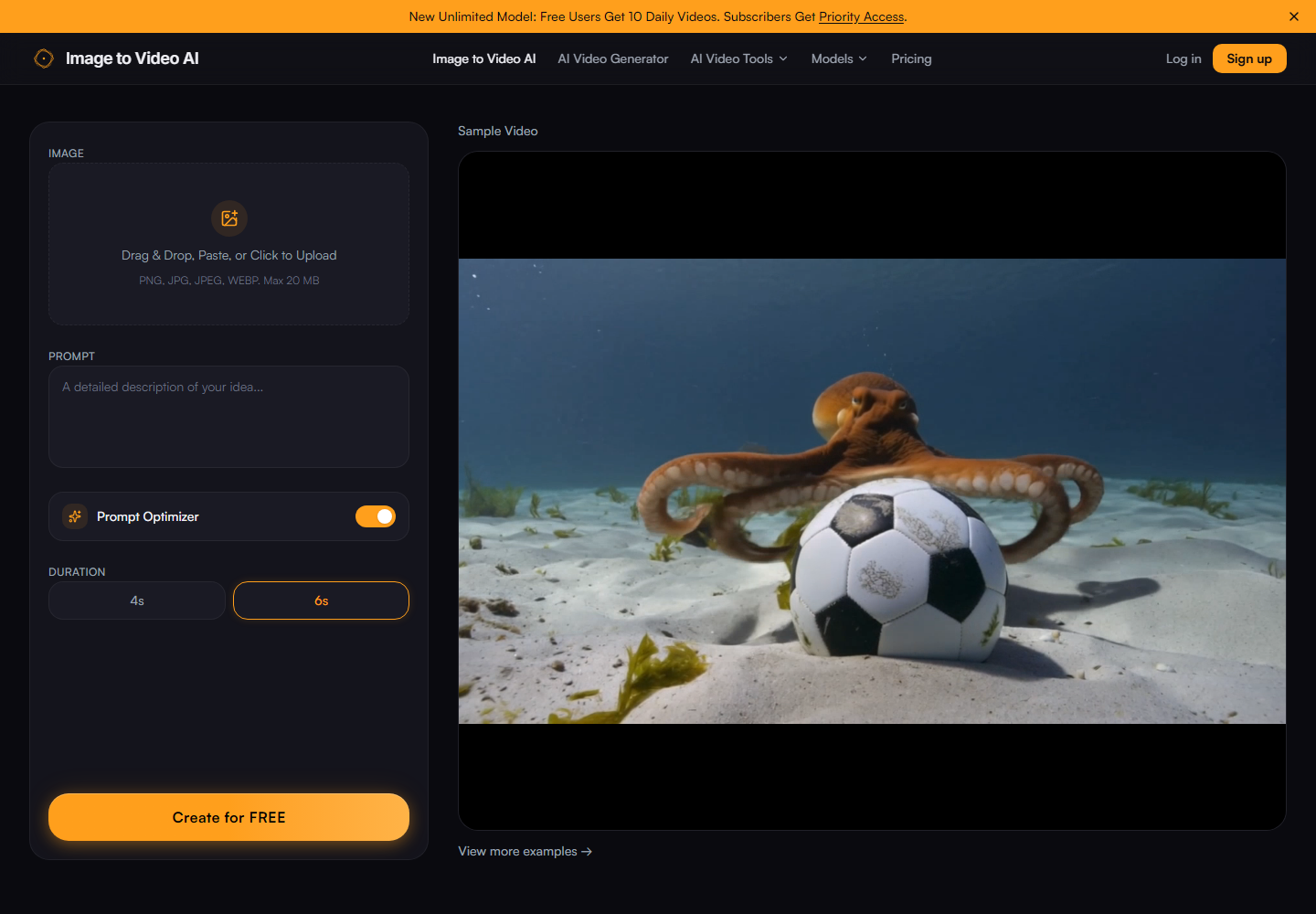Click the drag and drop upload area
1316x914 pixels.
click(228, 244)
